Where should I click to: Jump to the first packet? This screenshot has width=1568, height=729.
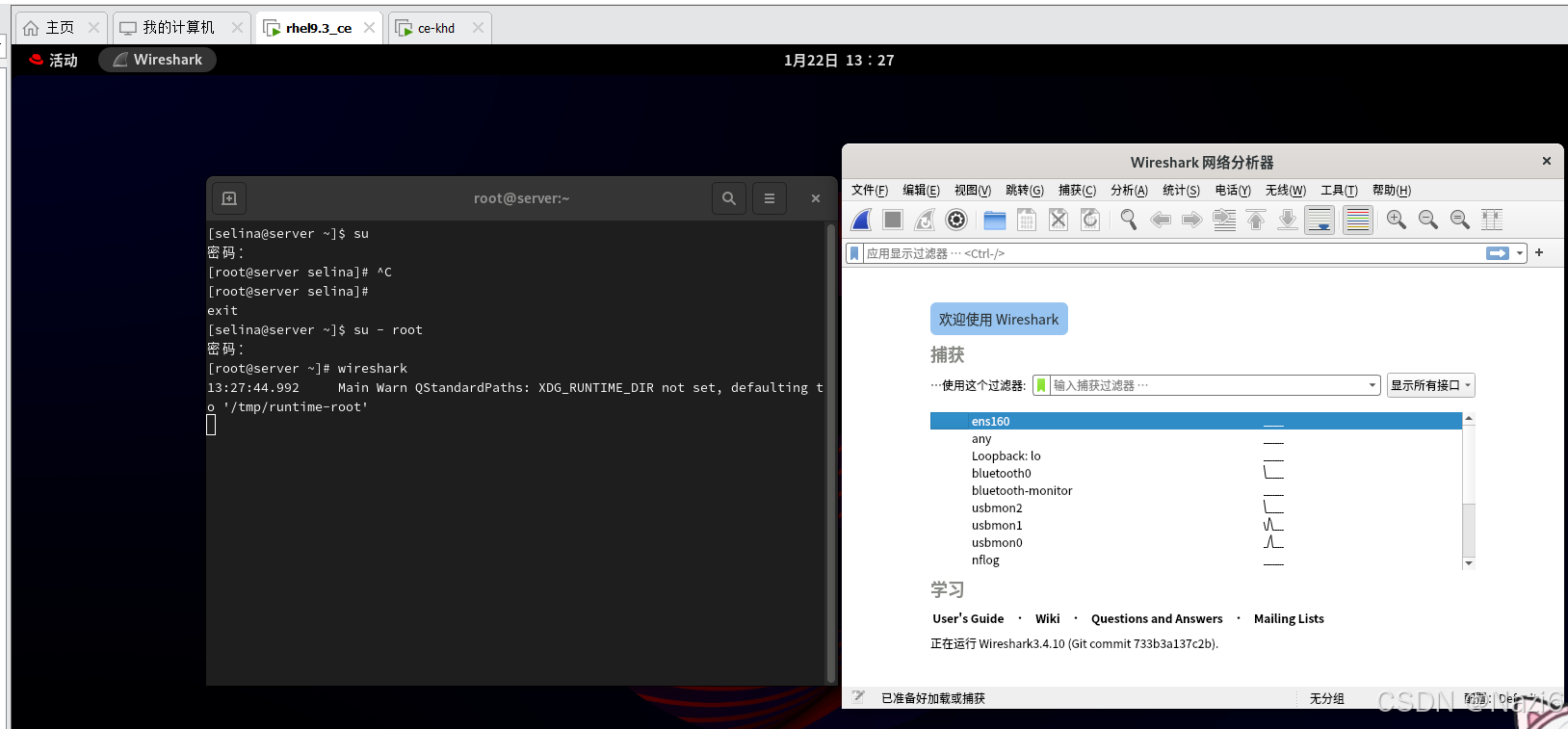pyautogui.click(x=1256, y=221)
